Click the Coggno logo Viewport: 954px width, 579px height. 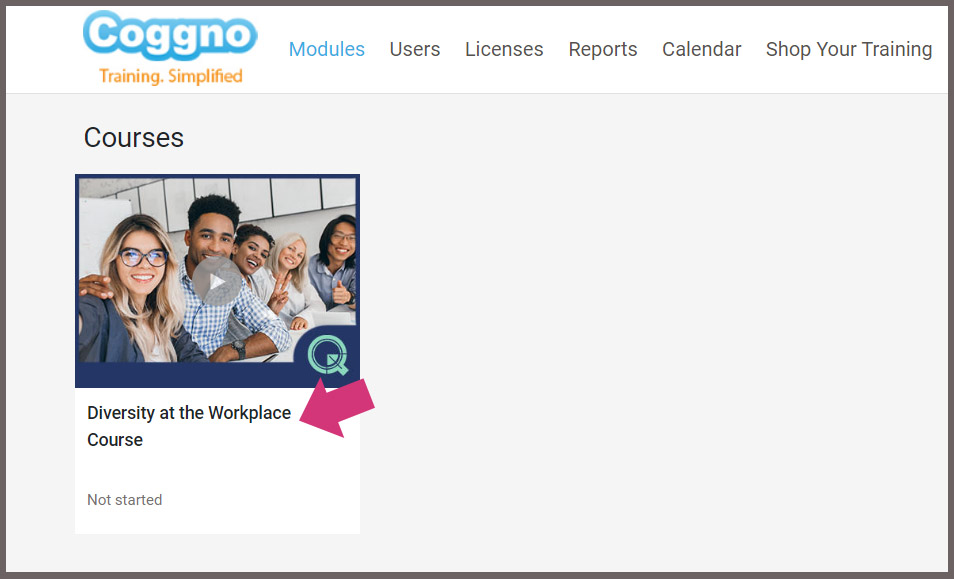(x=170, y=47)
